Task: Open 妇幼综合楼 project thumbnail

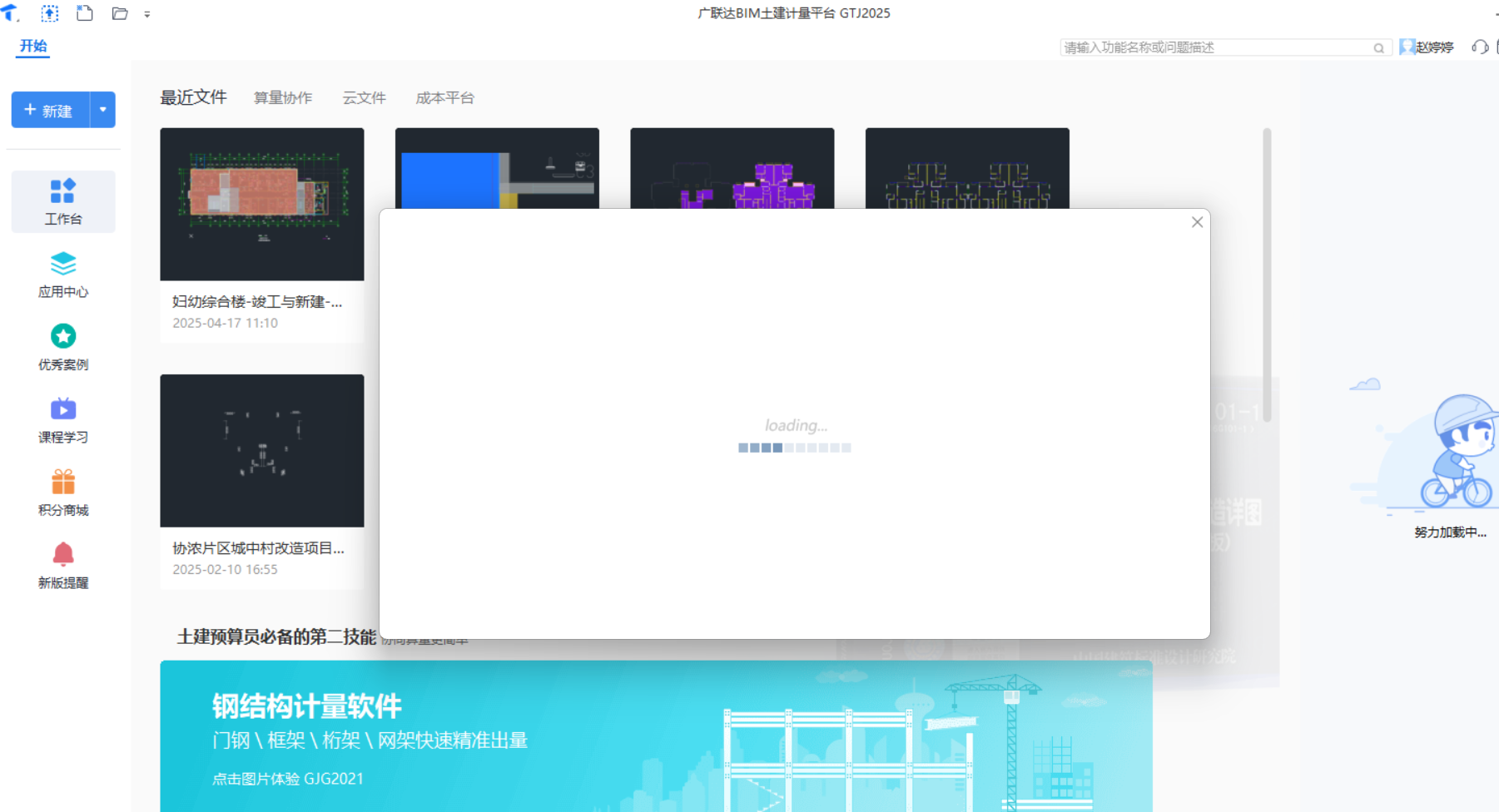Action: pyautogui.click(x=262, y=205)
